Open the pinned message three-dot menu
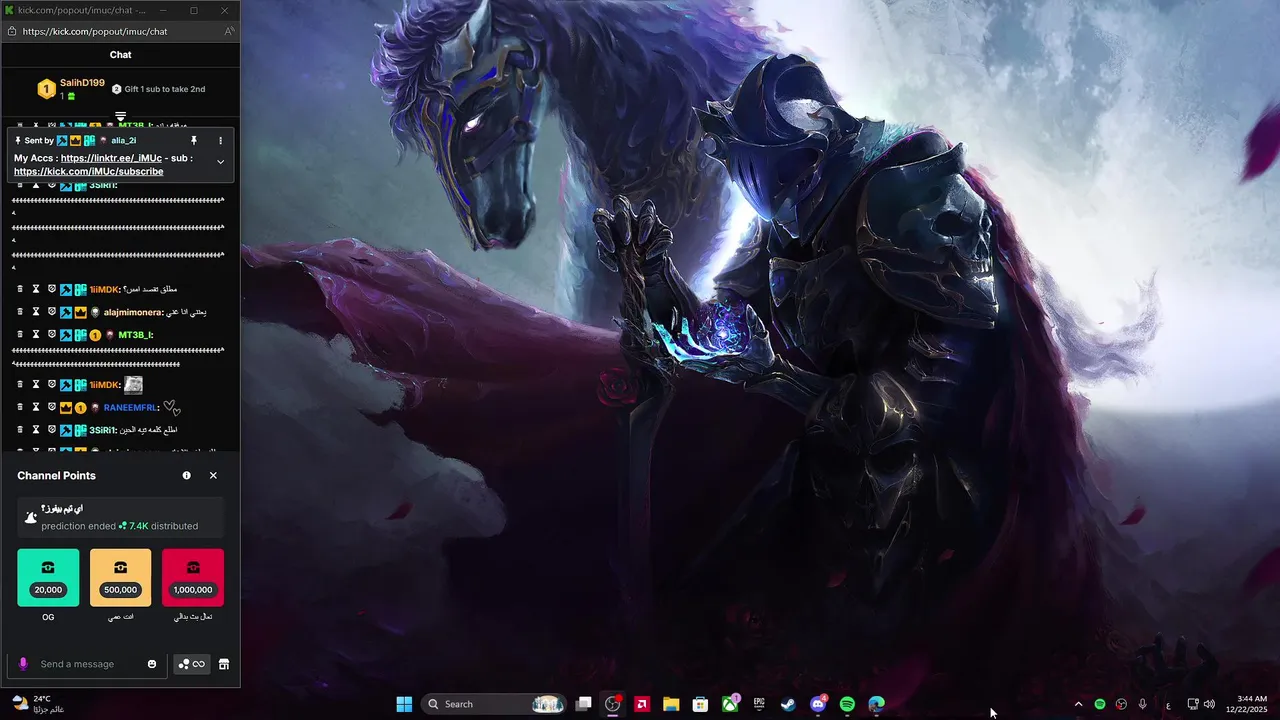Image resolution: width=1280 pixels, height=720 pixels. coord(221,141)
